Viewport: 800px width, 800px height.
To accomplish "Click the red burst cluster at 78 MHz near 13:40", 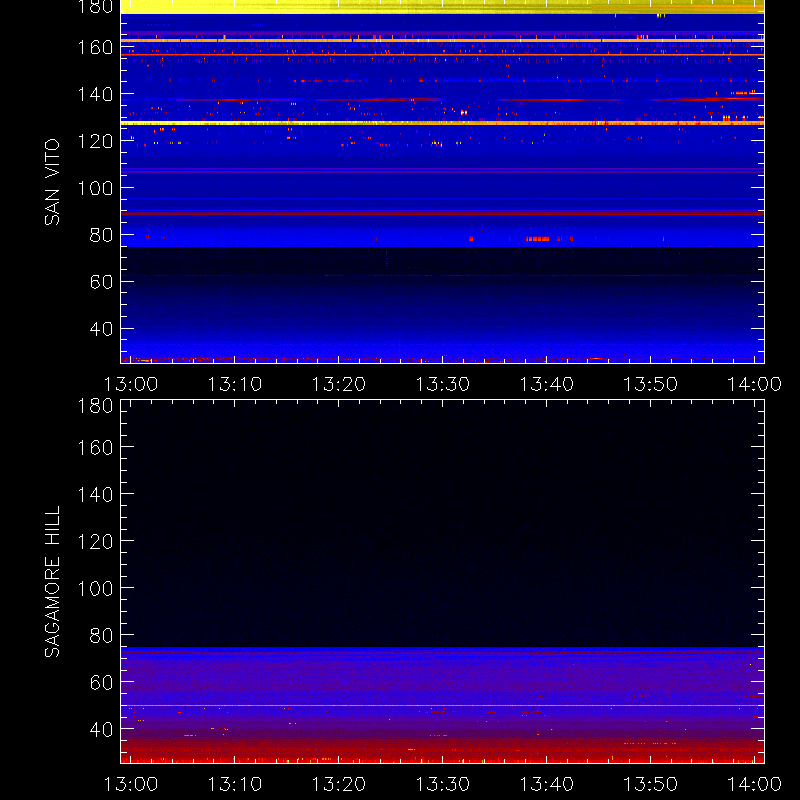I will [x=538, y=239].
